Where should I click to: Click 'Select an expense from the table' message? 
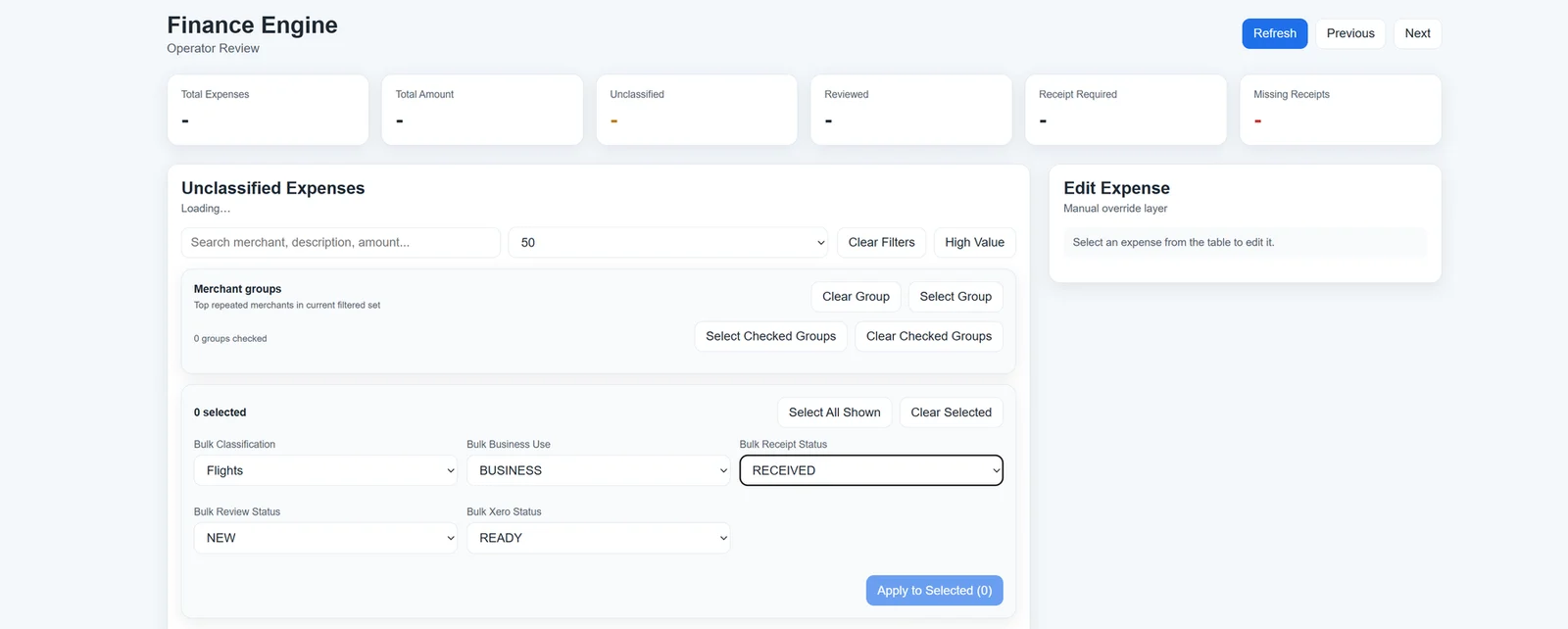[1173, 242]
